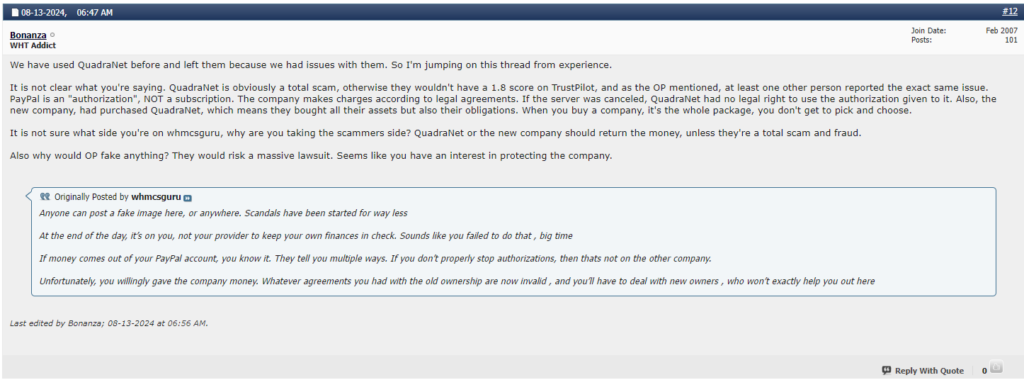Screen dimensions: 1024x380
Task: Click the Join Date label
Action: tap(929, 31)
